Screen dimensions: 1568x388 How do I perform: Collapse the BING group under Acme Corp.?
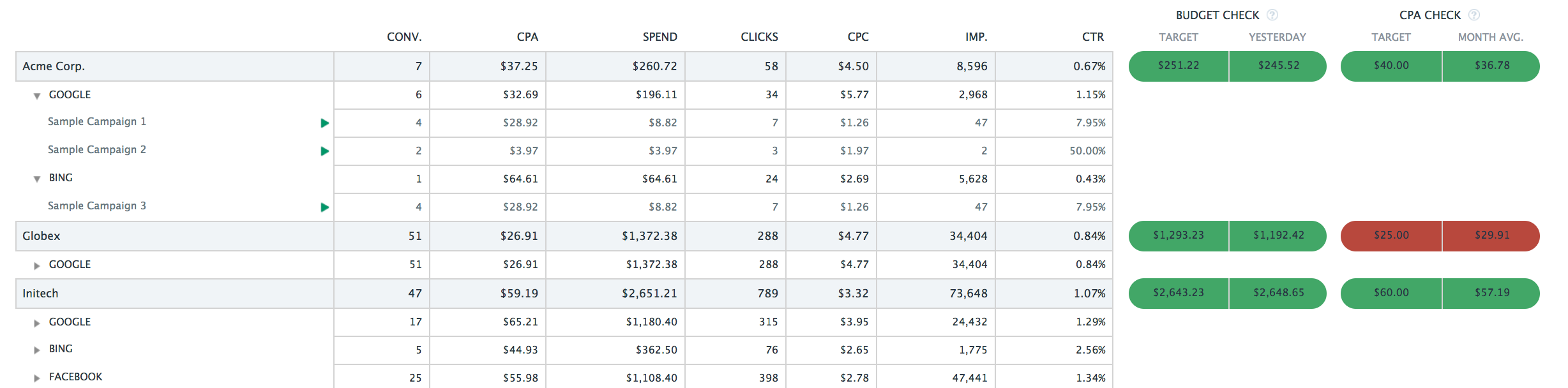(x=37, y=179)
